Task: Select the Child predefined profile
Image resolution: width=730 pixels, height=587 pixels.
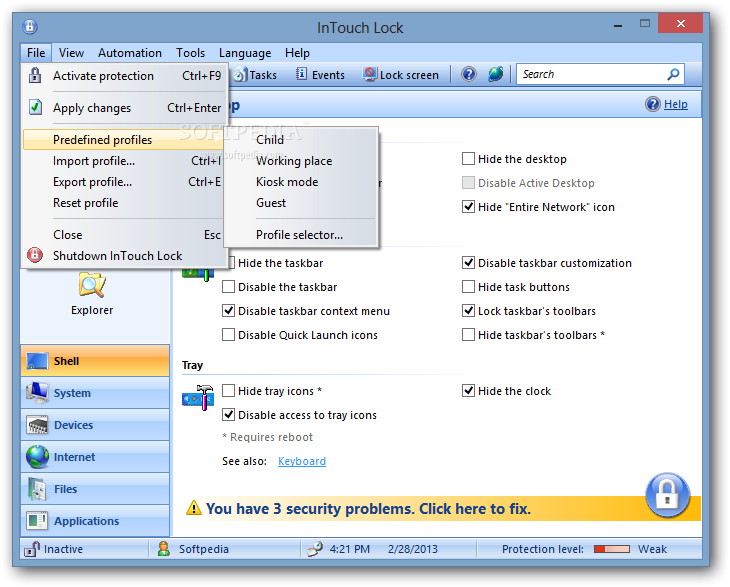Action: (x=301, y=140)
